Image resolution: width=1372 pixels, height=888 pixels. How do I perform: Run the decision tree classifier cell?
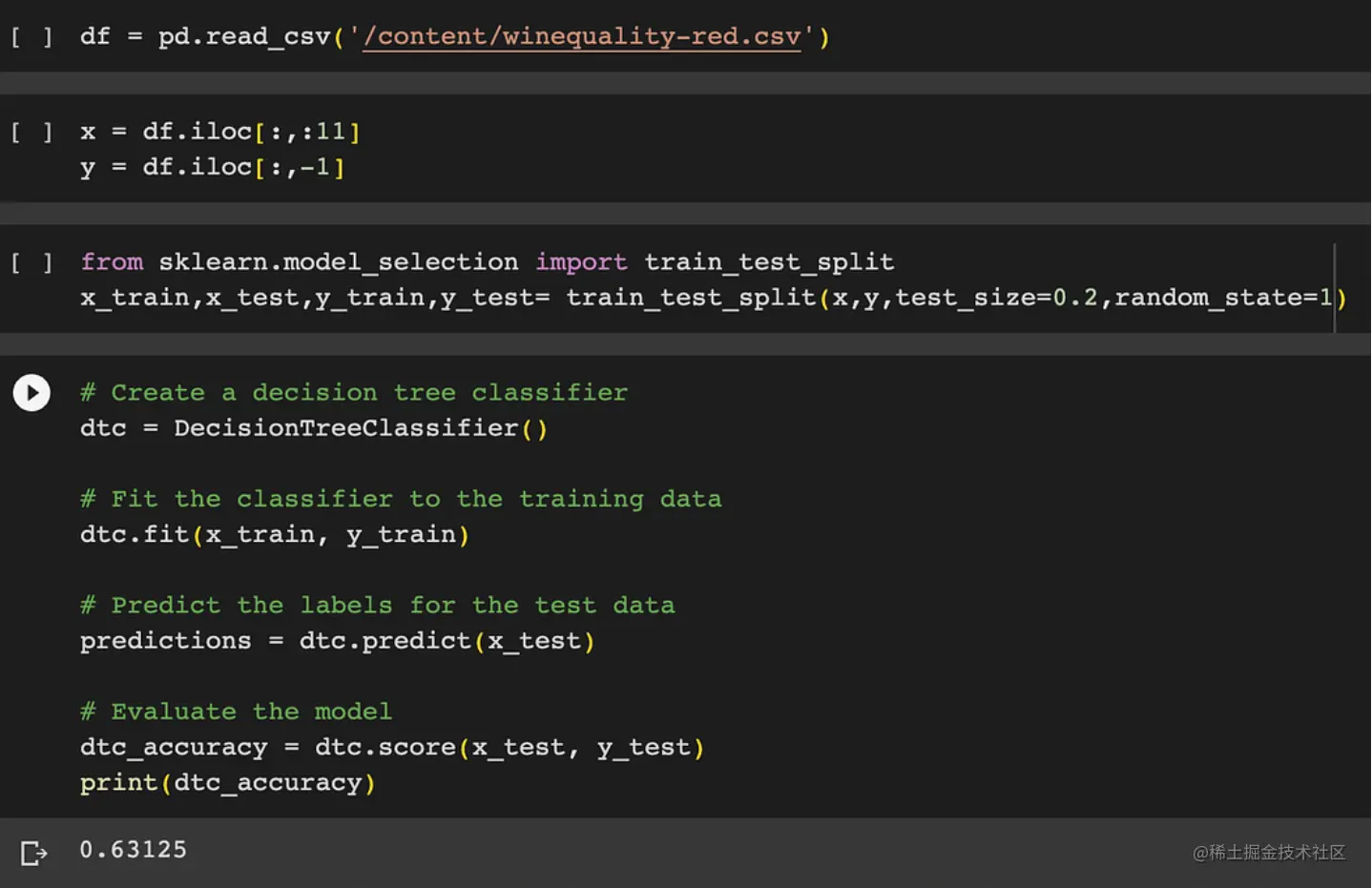(31, 392)
